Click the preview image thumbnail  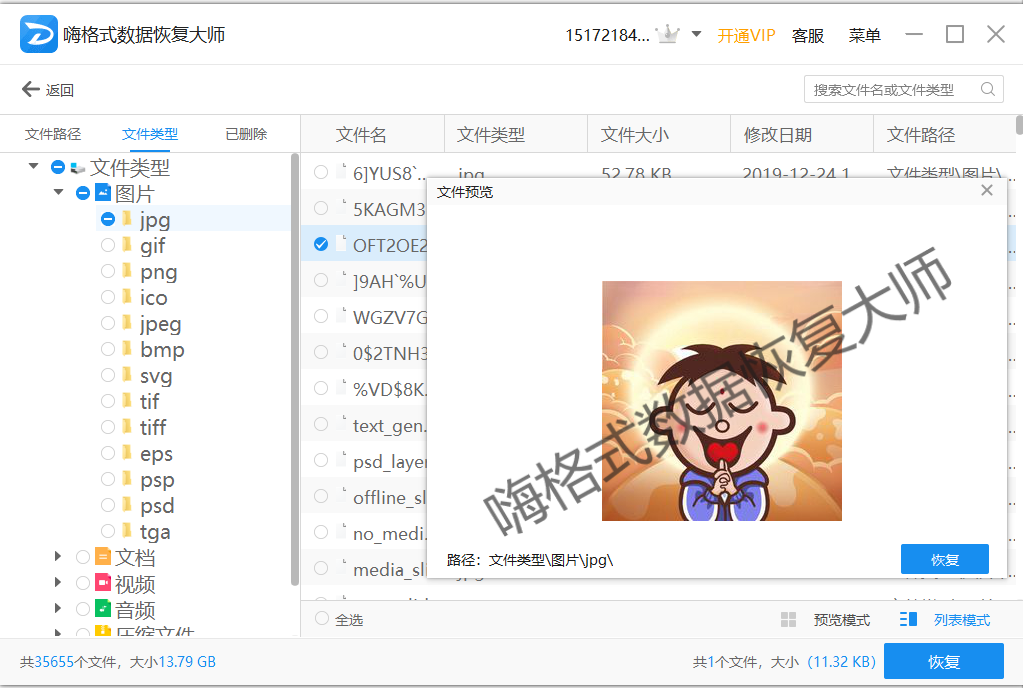coord(722,401)
